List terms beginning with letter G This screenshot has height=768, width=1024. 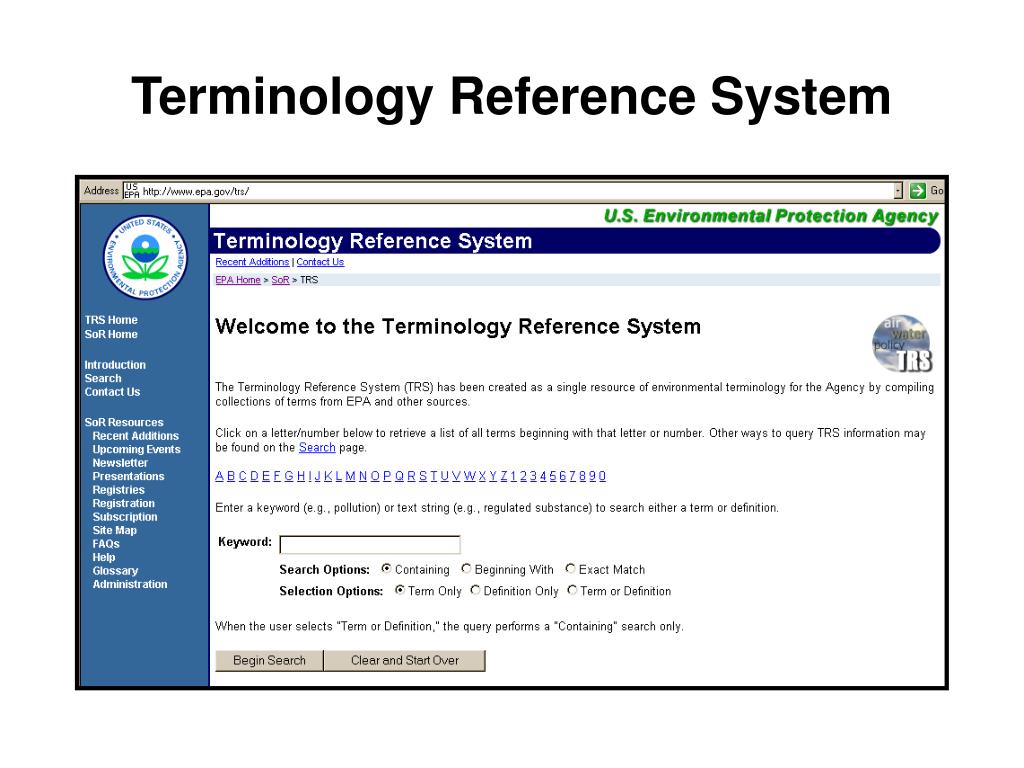tap(289, 476)
